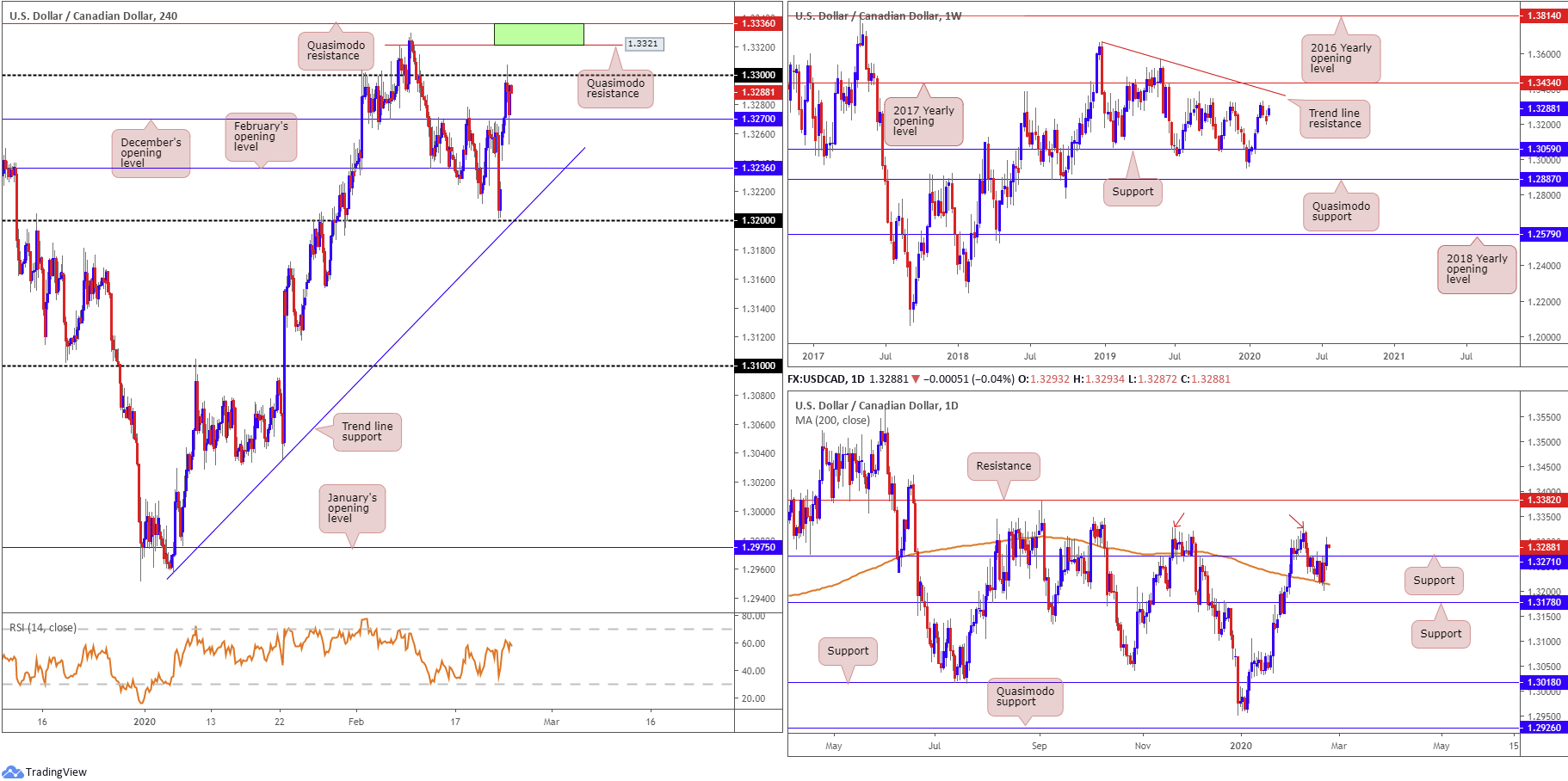This screenshot has height=781, width=1568.
Task: Select the Support callout pointing at the 1.31780 line
Action: click(x=1441, y=634)
